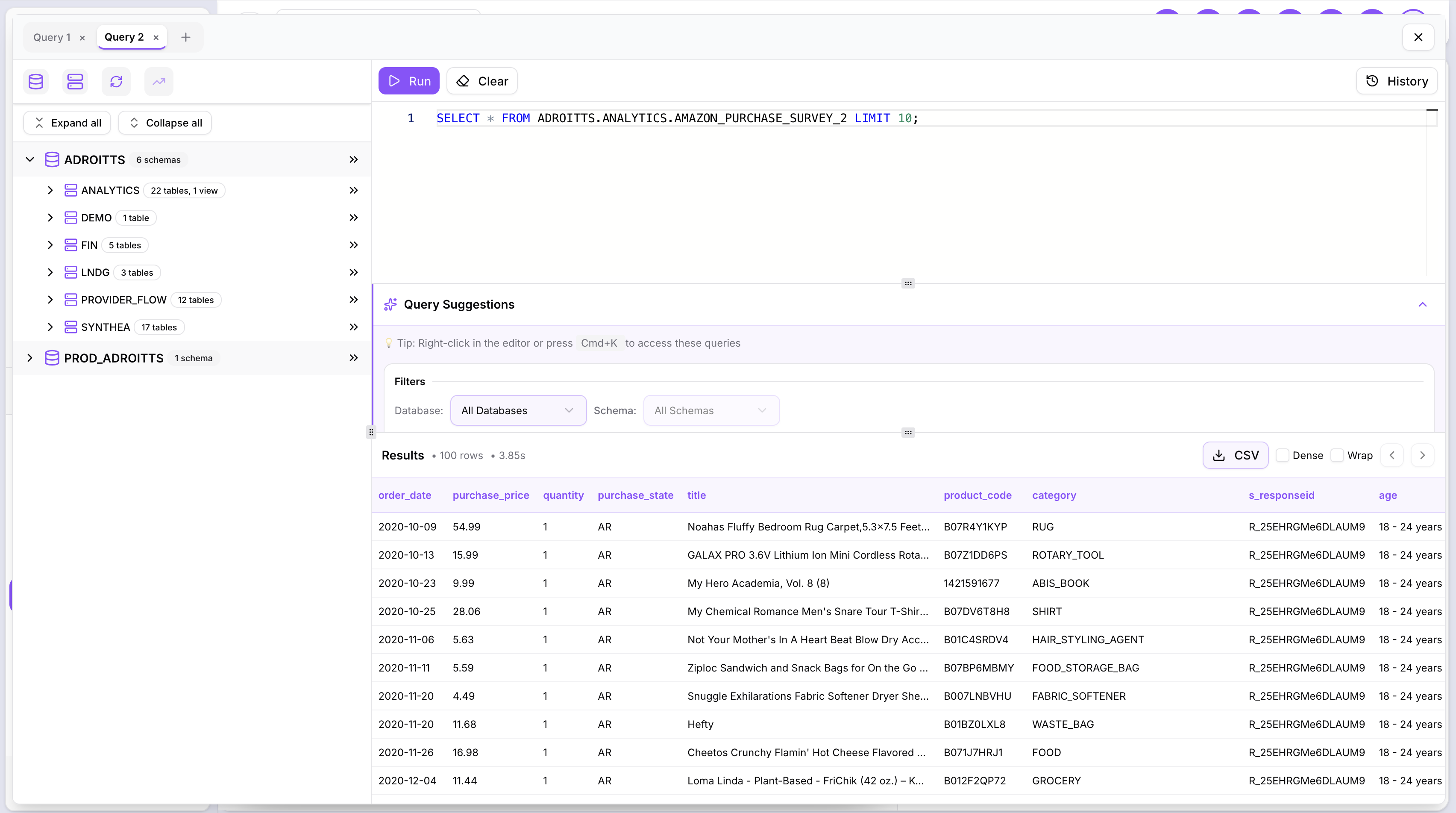
Task: Expand the PROVIDER_FLOW schema
Action: (x=50, y=300)
